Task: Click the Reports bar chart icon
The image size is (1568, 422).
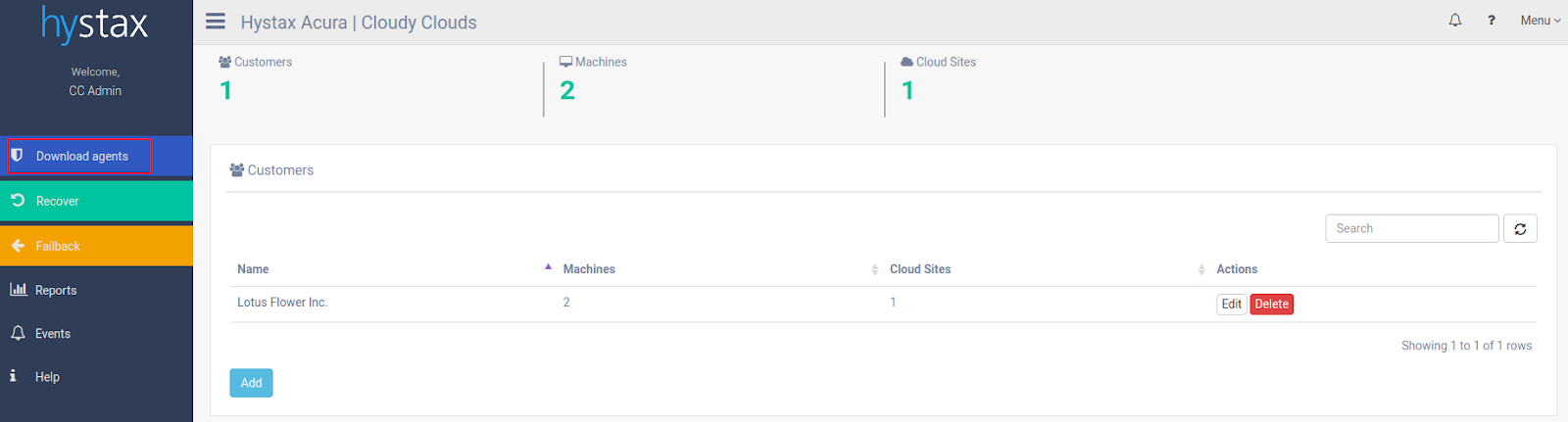Action: (x=19, y=289)
